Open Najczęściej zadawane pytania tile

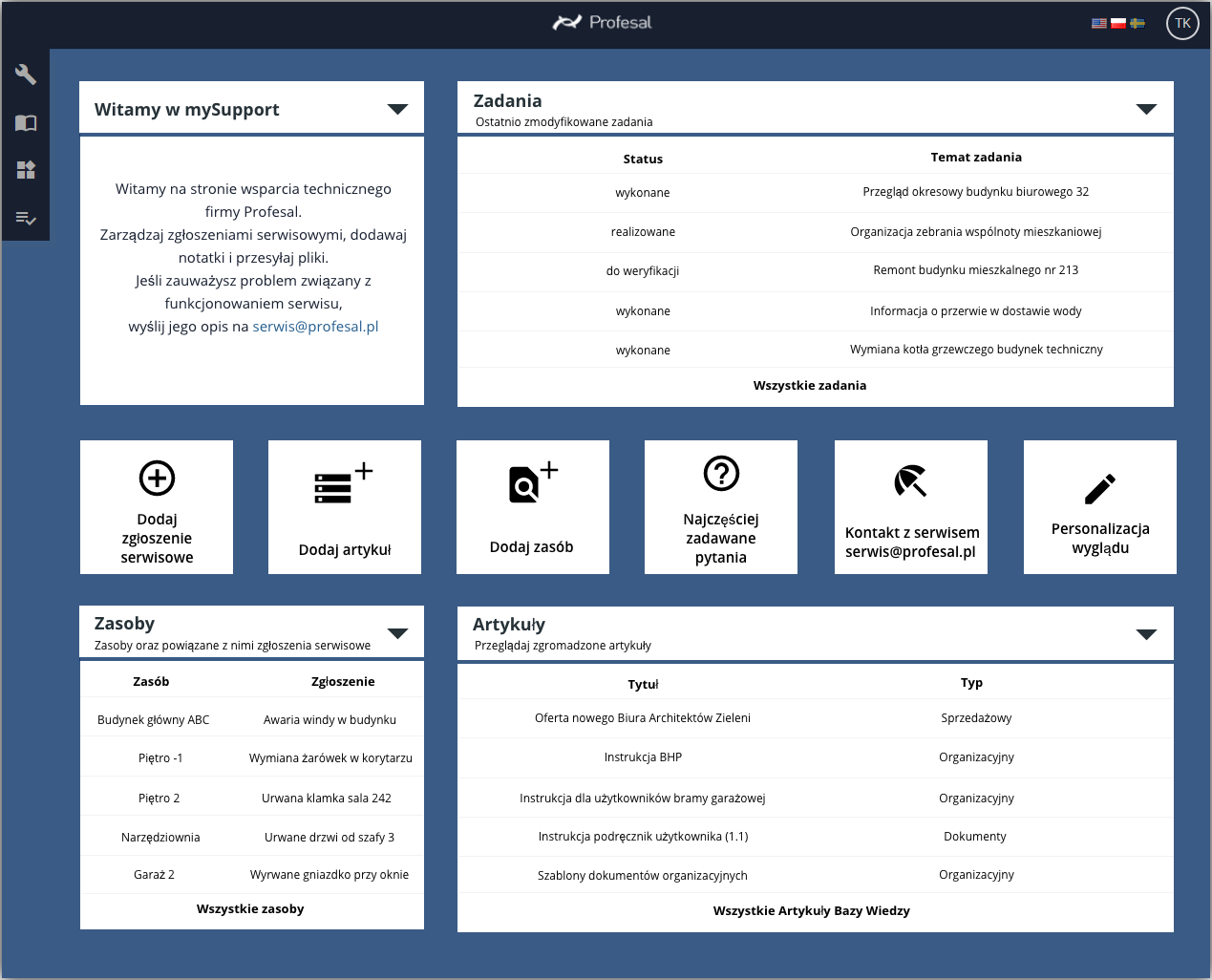[721, 507]
